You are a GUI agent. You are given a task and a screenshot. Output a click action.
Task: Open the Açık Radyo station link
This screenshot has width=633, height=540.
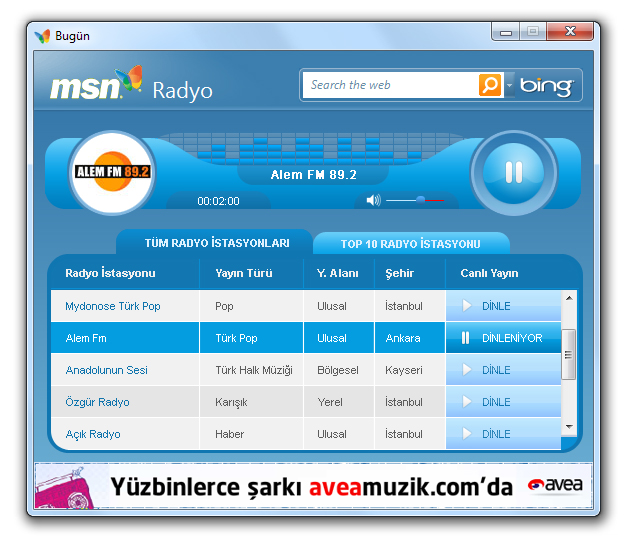(x=93, y=434)
